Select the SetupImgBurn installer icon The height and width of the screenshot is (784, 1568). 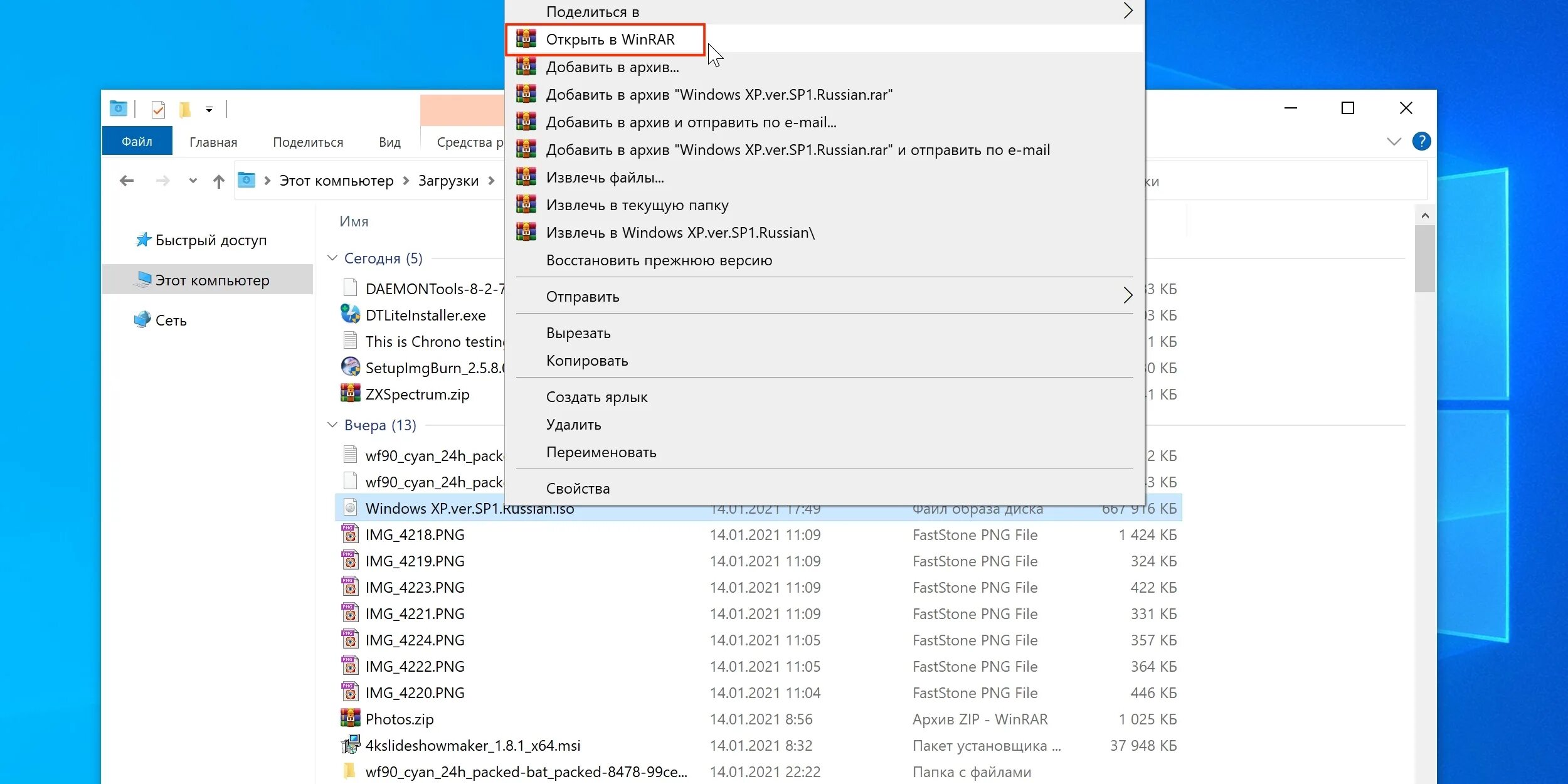click(x=350, y=367)
